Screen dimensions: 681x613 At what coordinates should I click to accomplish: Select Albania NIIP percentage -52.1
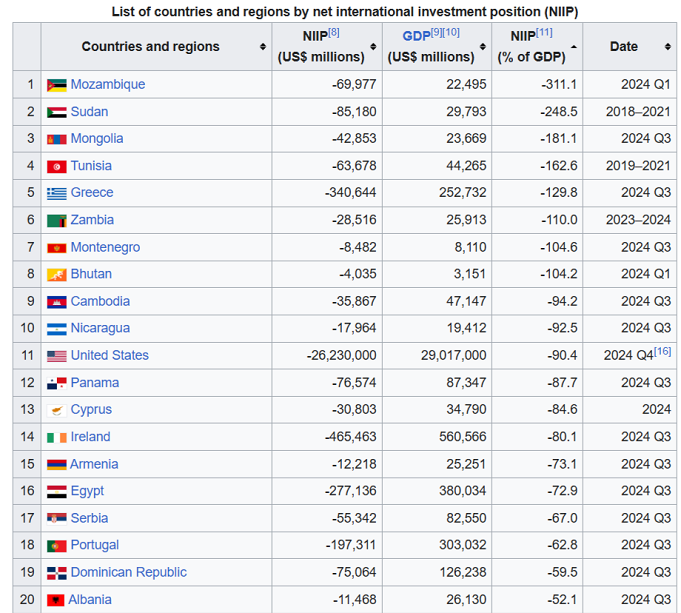pyautogui.click(x=562, y=600)
